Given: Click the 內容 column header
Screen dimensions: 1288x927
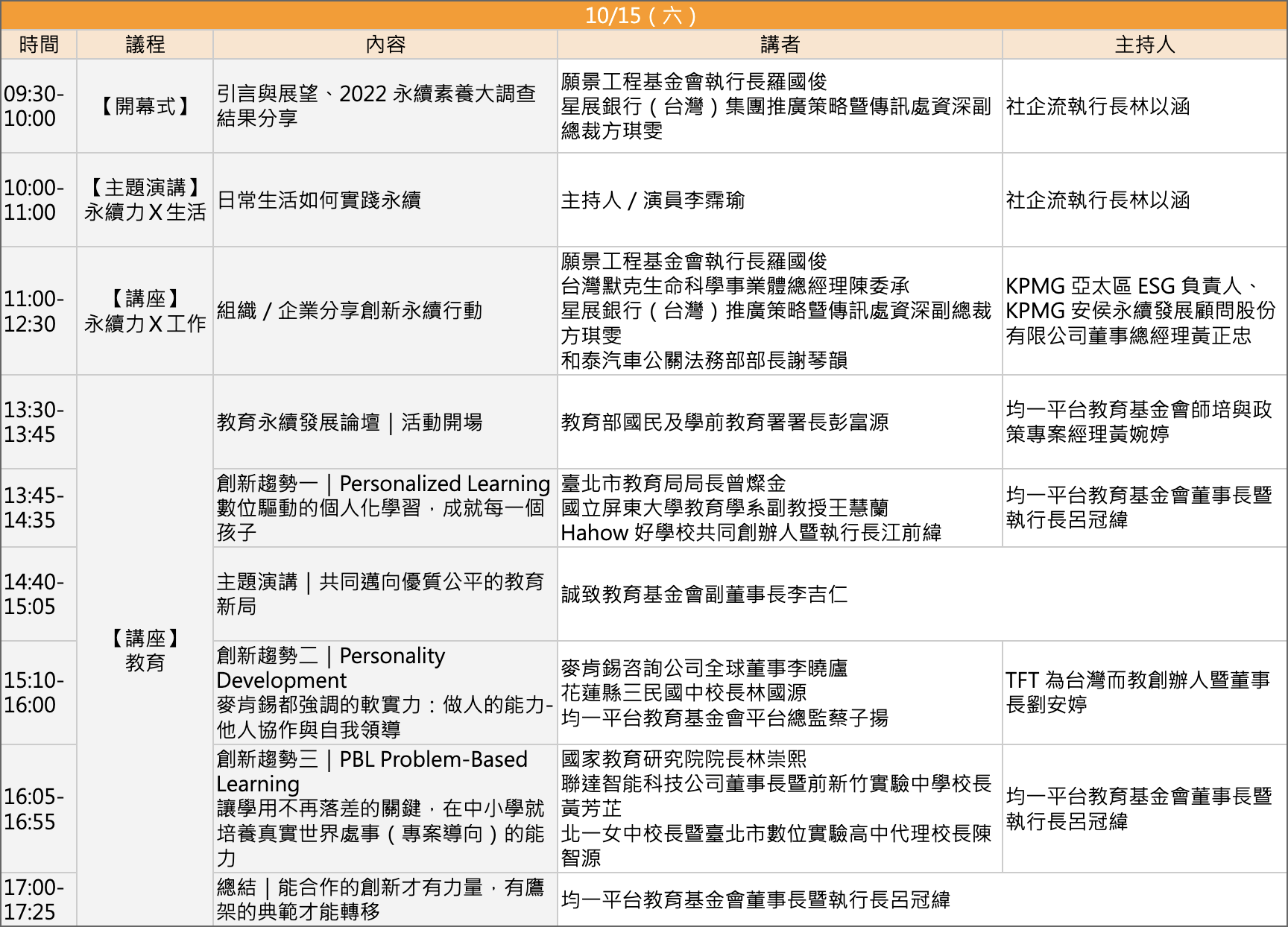Looking at the screenshot, I should pos(385,45).
